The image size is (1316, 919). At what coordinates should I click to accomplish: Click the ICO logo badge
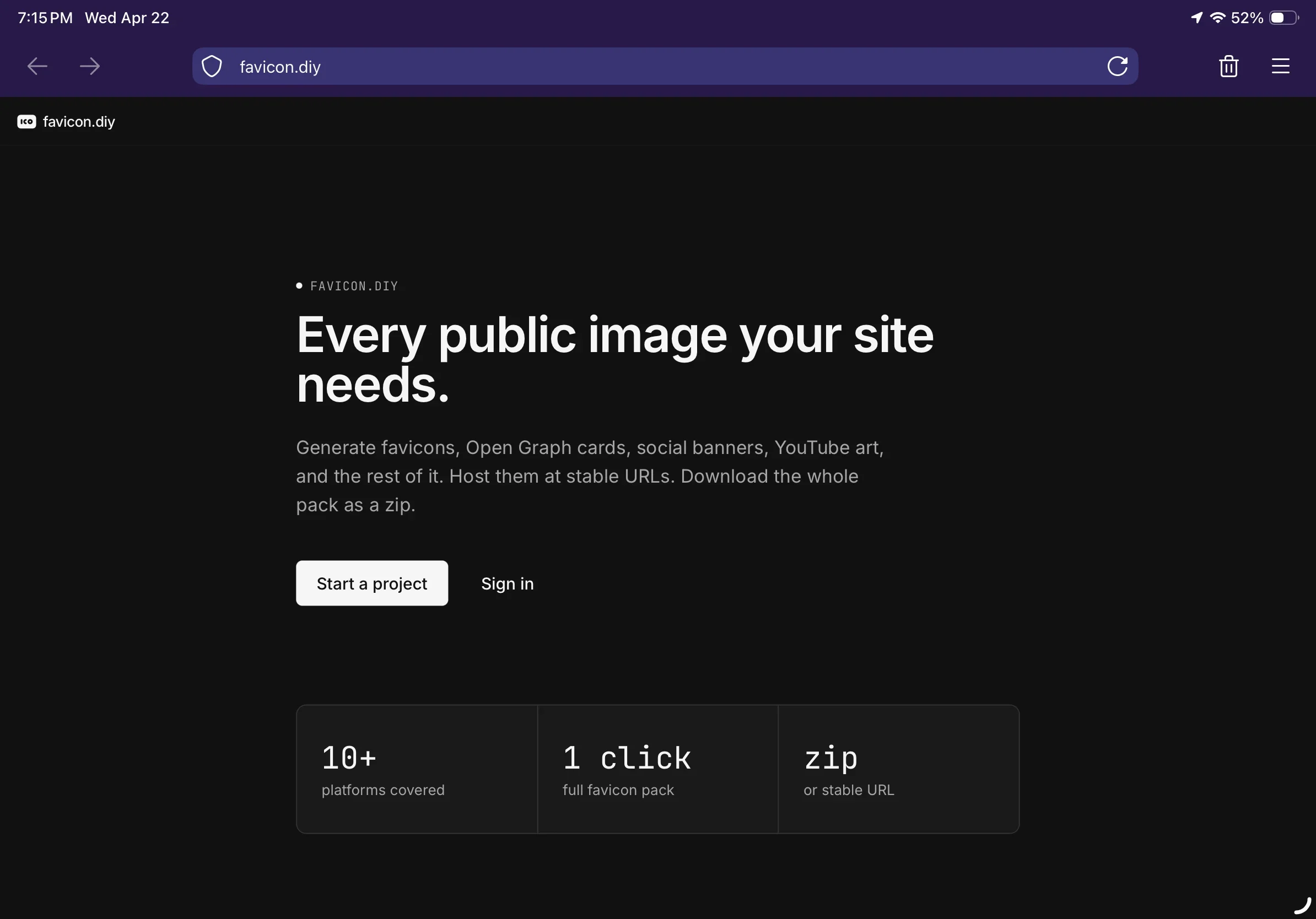click(26, 121)
